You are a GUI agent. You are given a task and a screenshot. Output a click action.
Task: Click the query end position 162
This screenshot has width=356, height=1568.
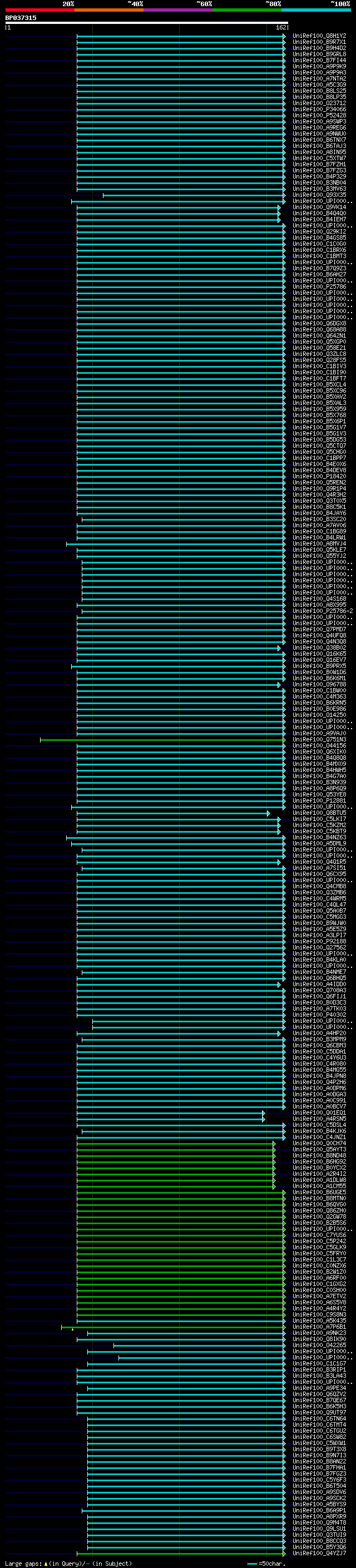pyautogui.click(x=281, y=27)
